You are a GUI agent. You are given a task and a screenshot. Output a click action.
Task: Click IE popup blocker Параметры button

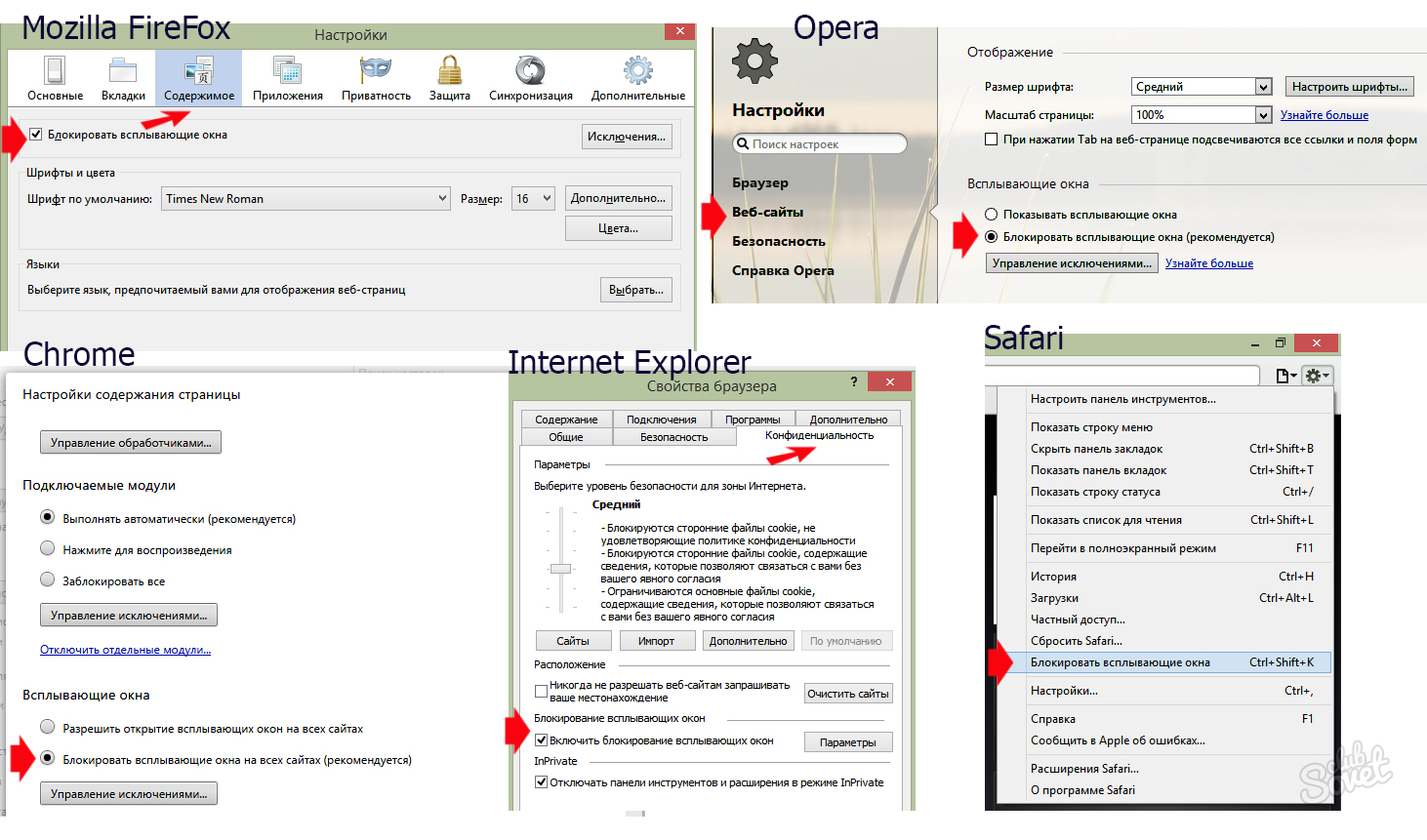pyautogui.click(x=848, y=742)
